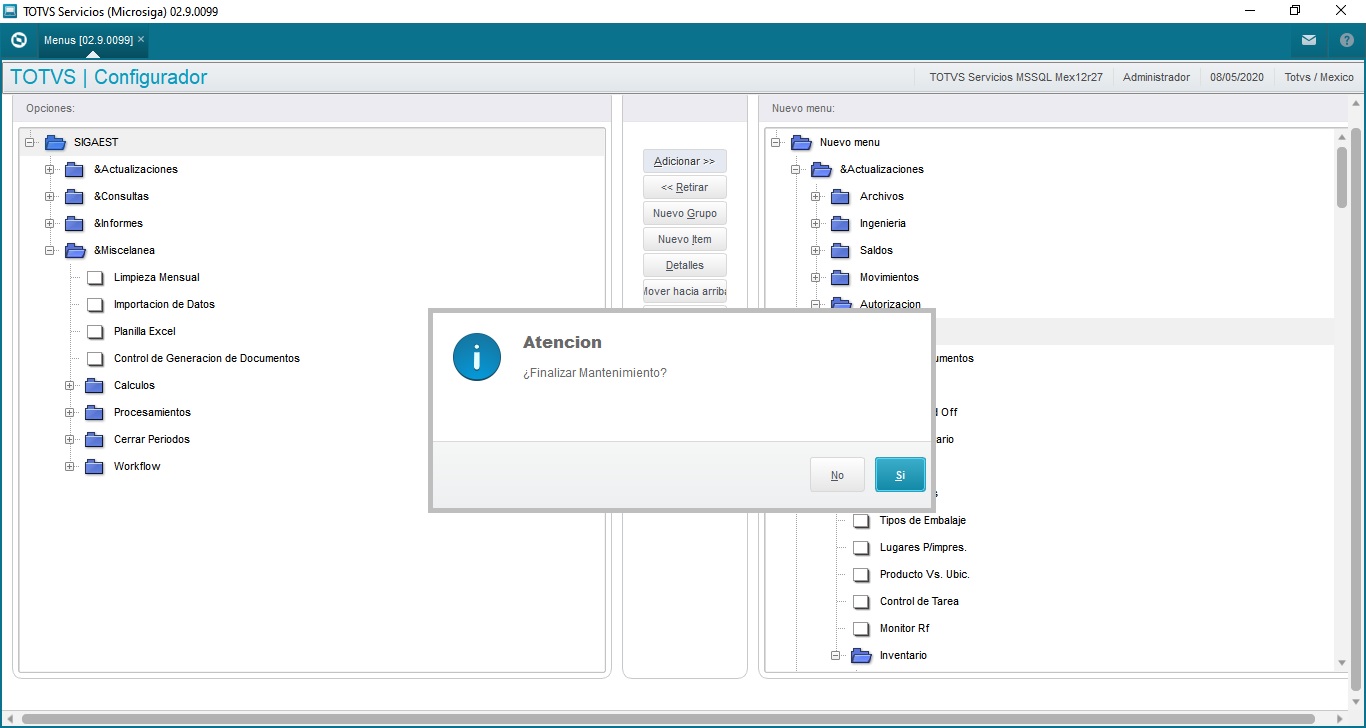Click the &Actualizaciones folder icon under SIGAEST
1366x728 pixels.
[x=74, y=169]
